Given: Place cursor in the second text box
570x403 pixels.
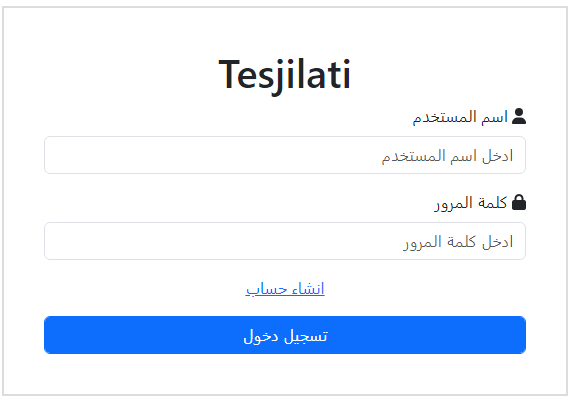Looking at the screenshot, I should [x=285, y=241].
